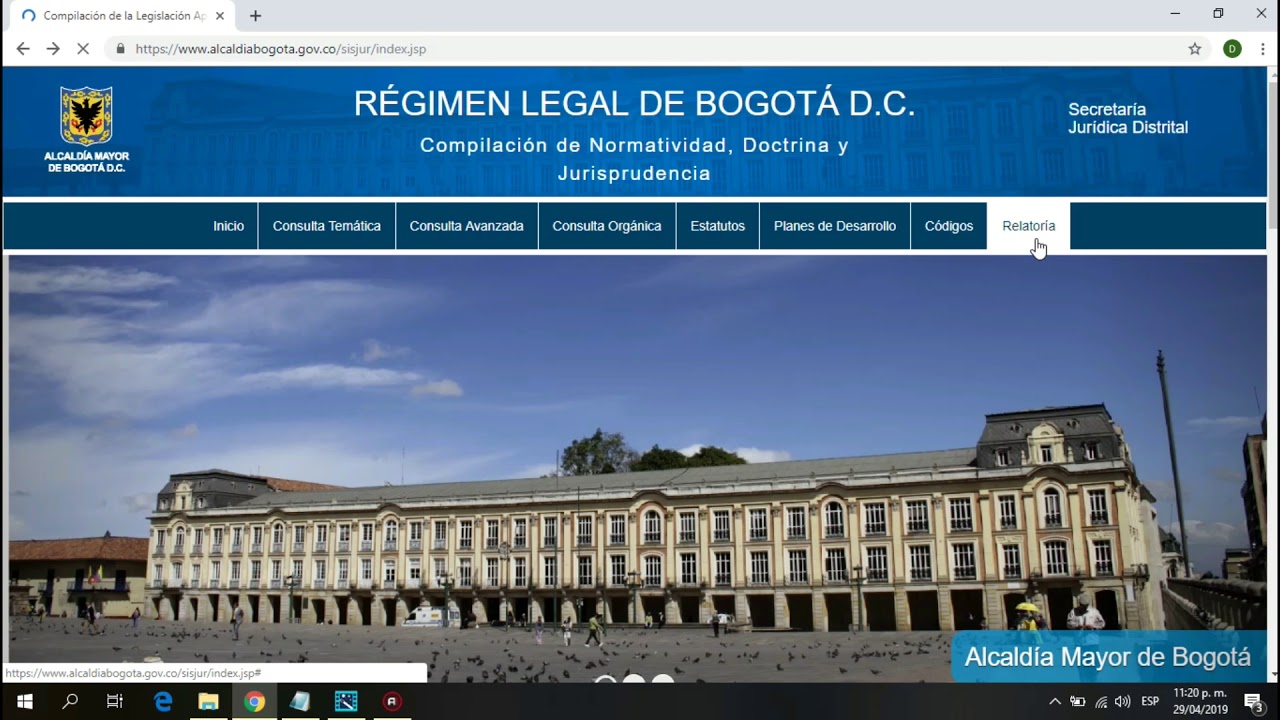The height and width of the screenshot is (720, 1280).
Task: Open a new tab with the plus button
Action: tap(255, 16)
